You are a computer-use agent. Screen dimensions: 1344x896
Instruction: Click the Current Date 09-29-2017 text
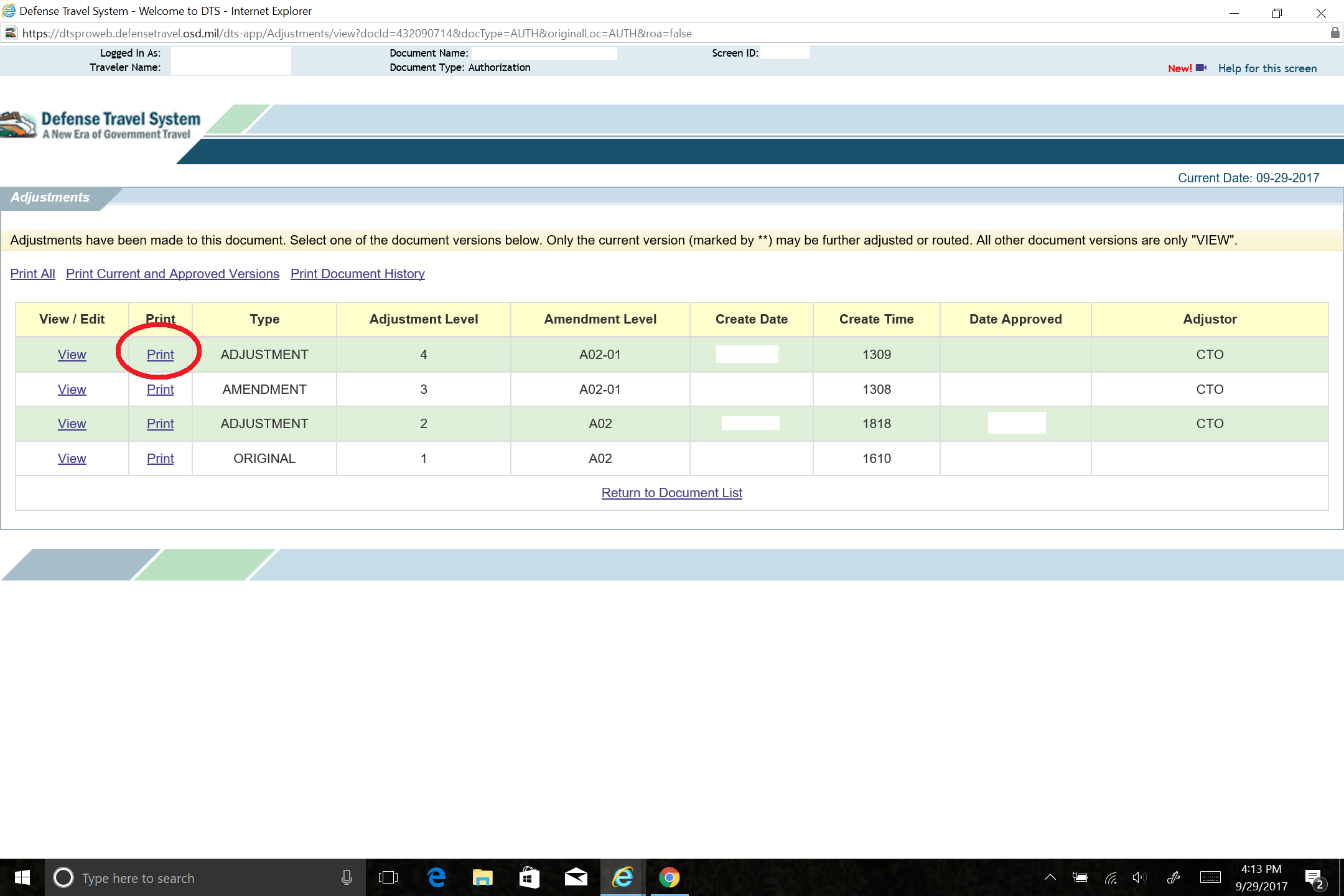click(x=1248, y=178)
